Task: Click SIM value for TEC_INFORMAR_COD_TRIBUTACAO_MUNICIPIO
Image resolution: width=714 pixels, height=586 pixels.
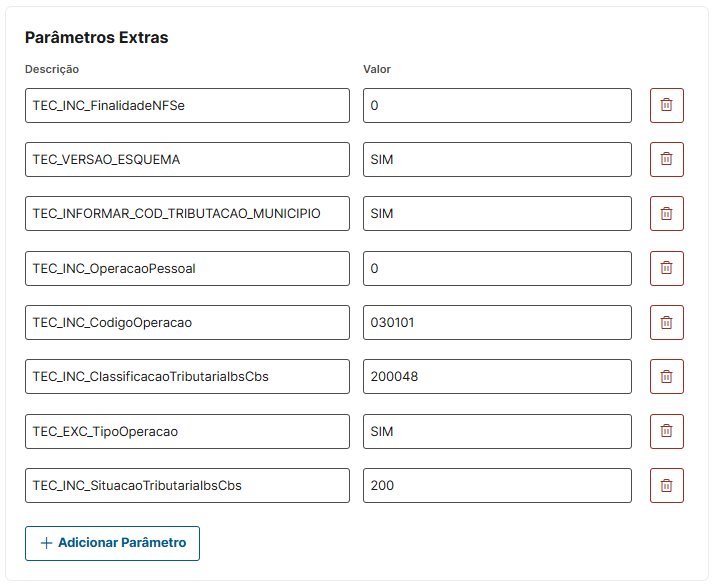Action: click(x=497, y=213)
